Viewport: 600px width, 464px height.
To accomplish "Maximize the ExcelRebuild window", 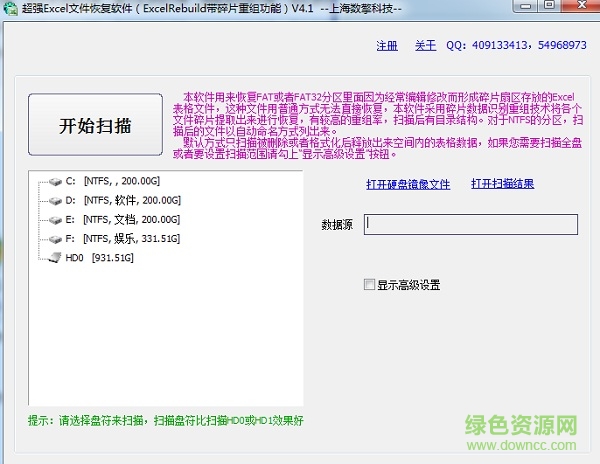I will tap(549, 6).
